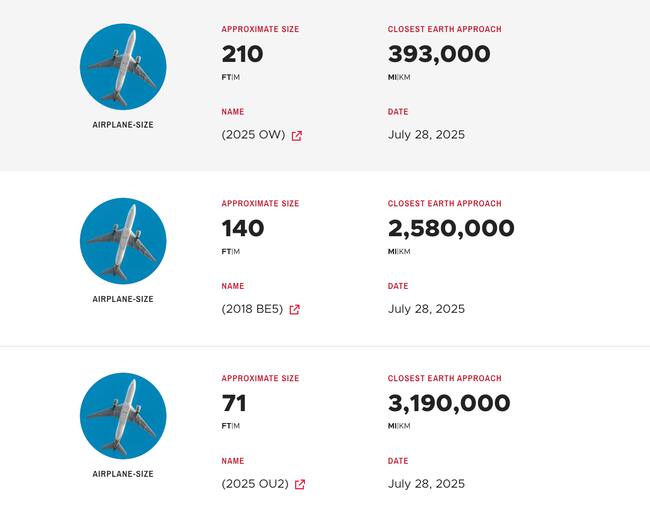The height and width of the screenshot is (517, 650).
Task: Visit the (2025 OU2) asteroid name link
Action: click(255, 484)
